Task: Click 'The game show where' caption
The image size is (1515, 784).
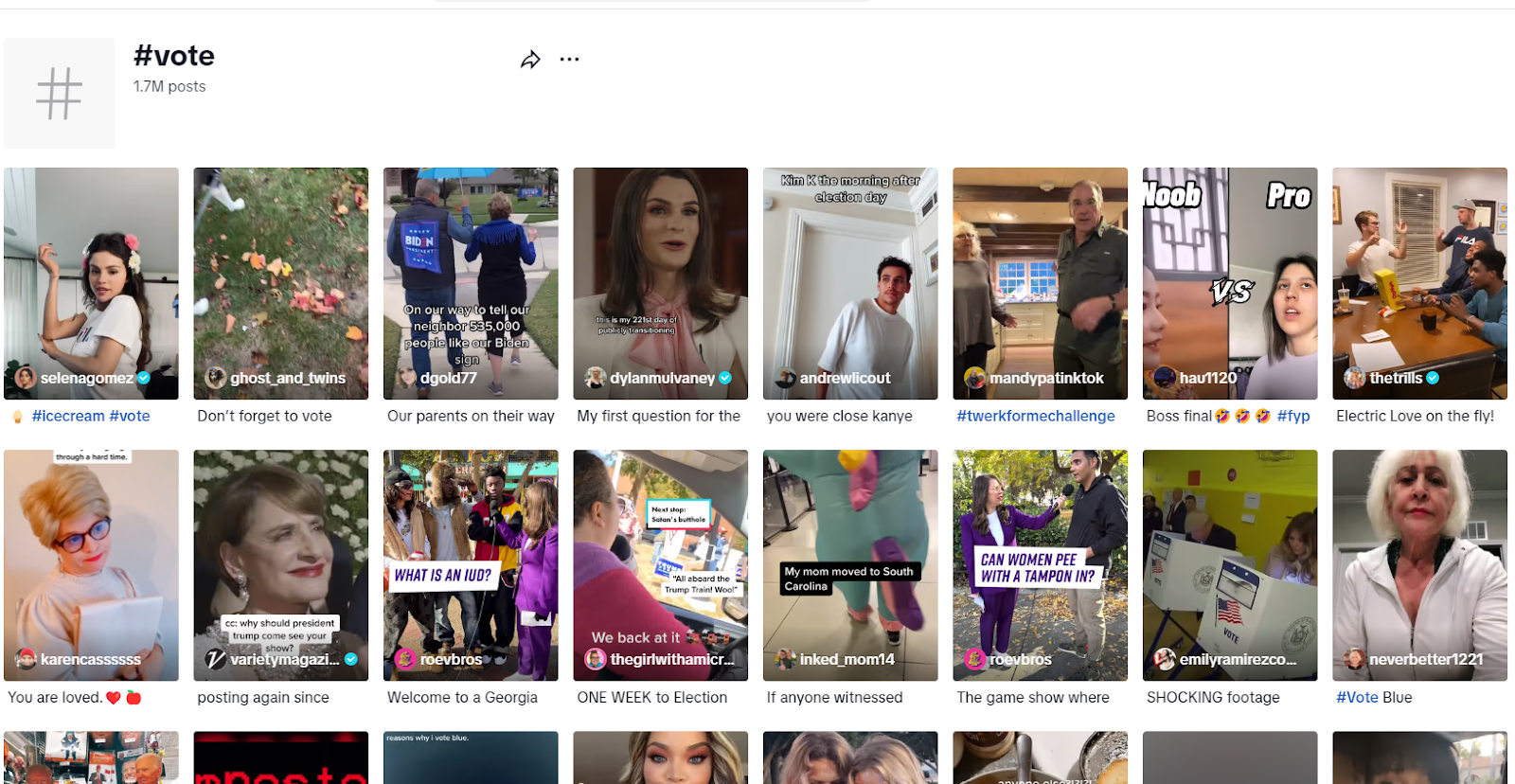Action: point(1033,697)
